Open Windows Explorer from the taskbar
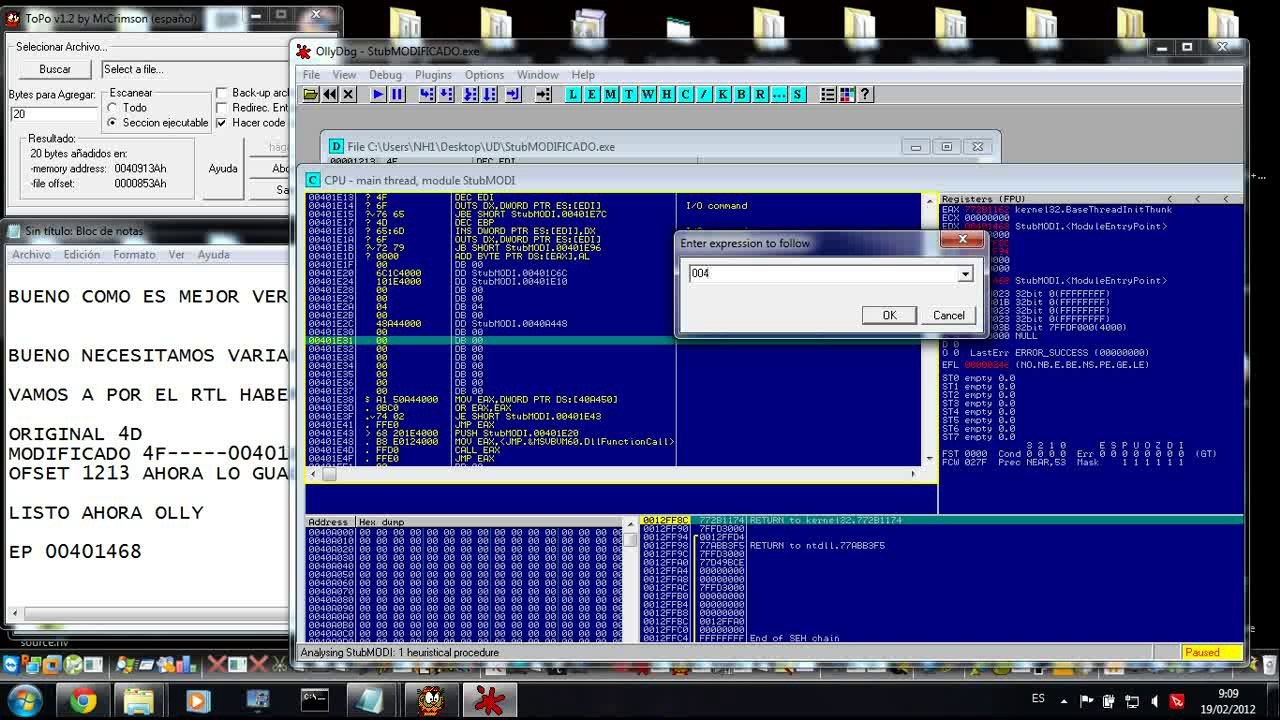Screen dimensions: 1280x720 139,700
